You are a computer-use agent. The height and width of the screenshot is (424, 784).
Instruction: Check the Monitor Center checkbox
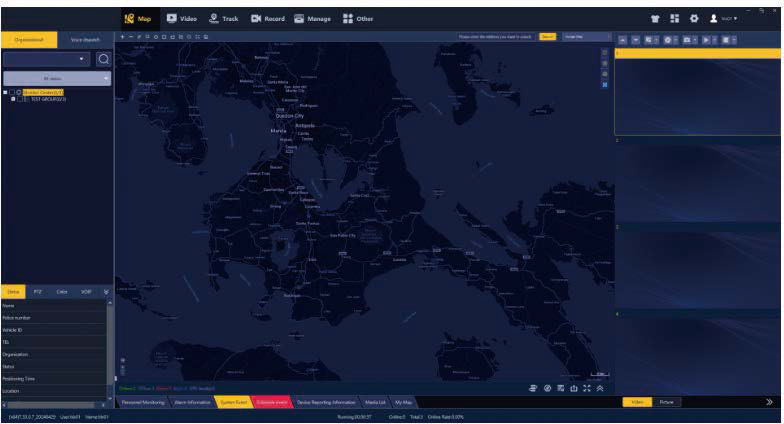pos(11,92)
